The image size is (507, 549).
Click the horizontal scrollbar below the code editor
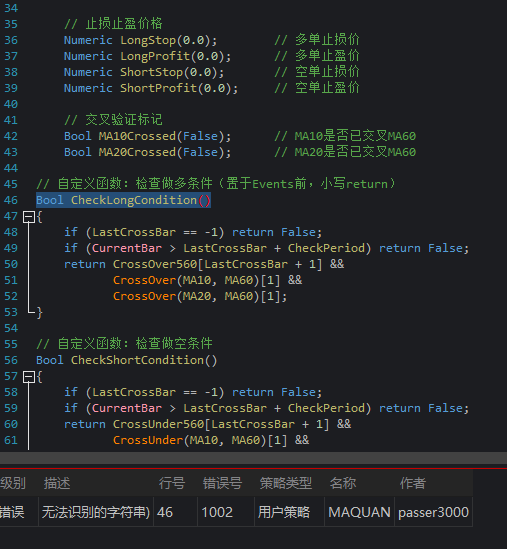[254, 458]
